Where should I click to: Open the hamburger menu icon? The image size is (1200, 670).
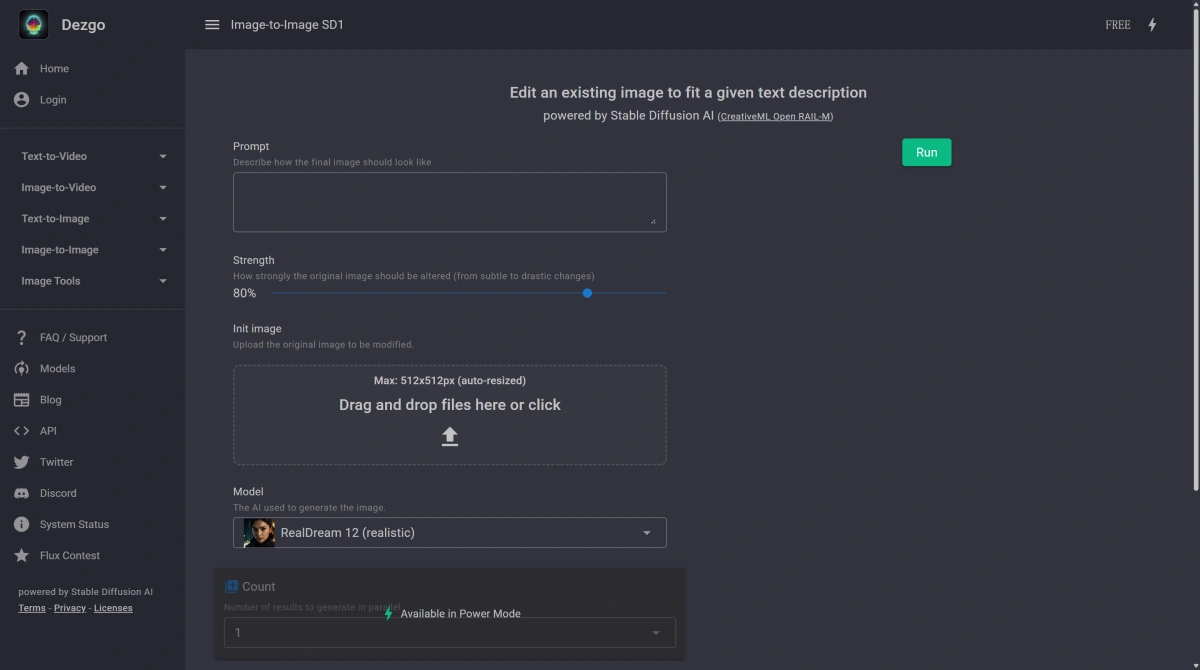pos(212,25)
